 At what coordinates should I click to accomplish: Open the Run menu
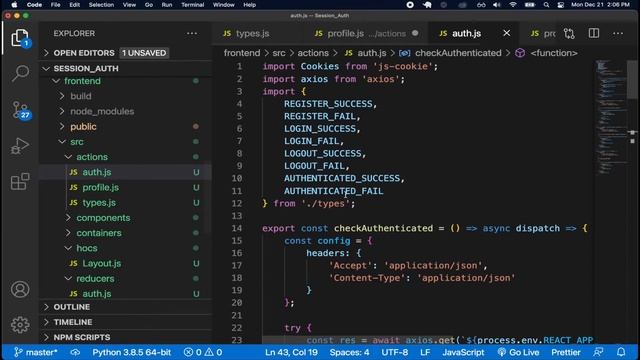click(x=167, y=5)
